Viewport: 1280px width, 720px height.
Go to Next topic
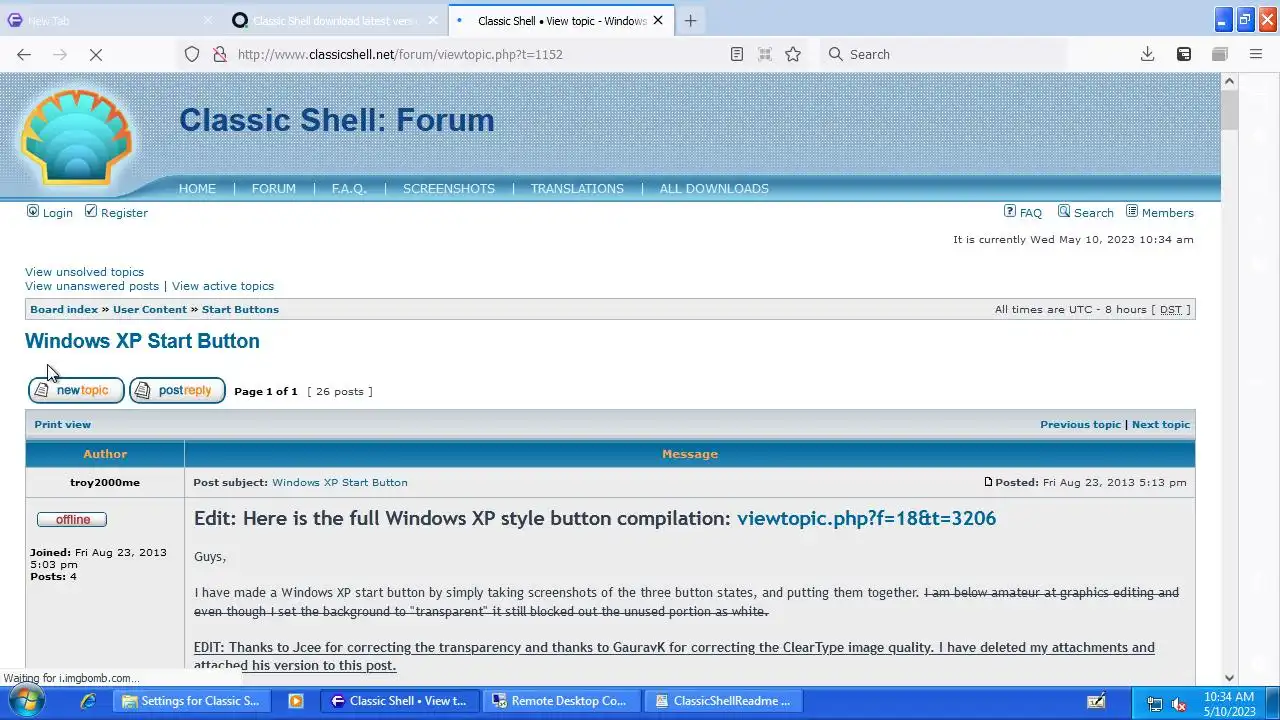click(1161, 424)
